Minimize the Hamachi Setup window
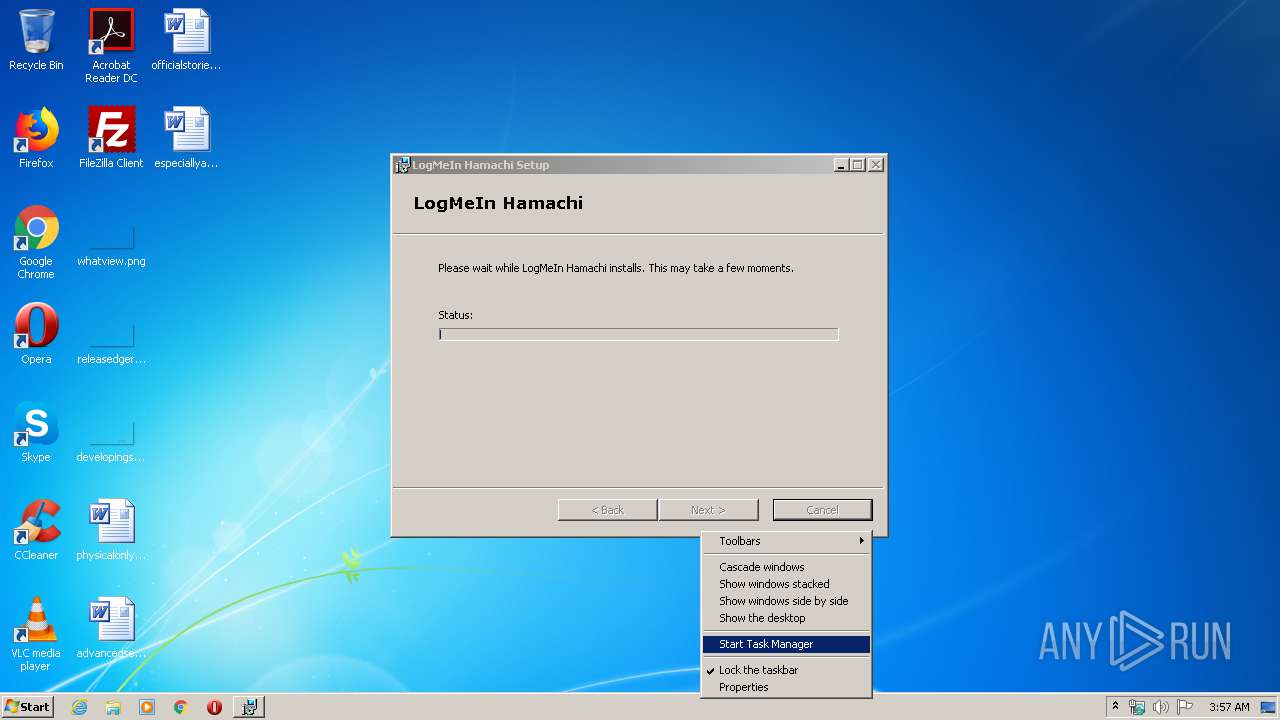 pos(841,165)
